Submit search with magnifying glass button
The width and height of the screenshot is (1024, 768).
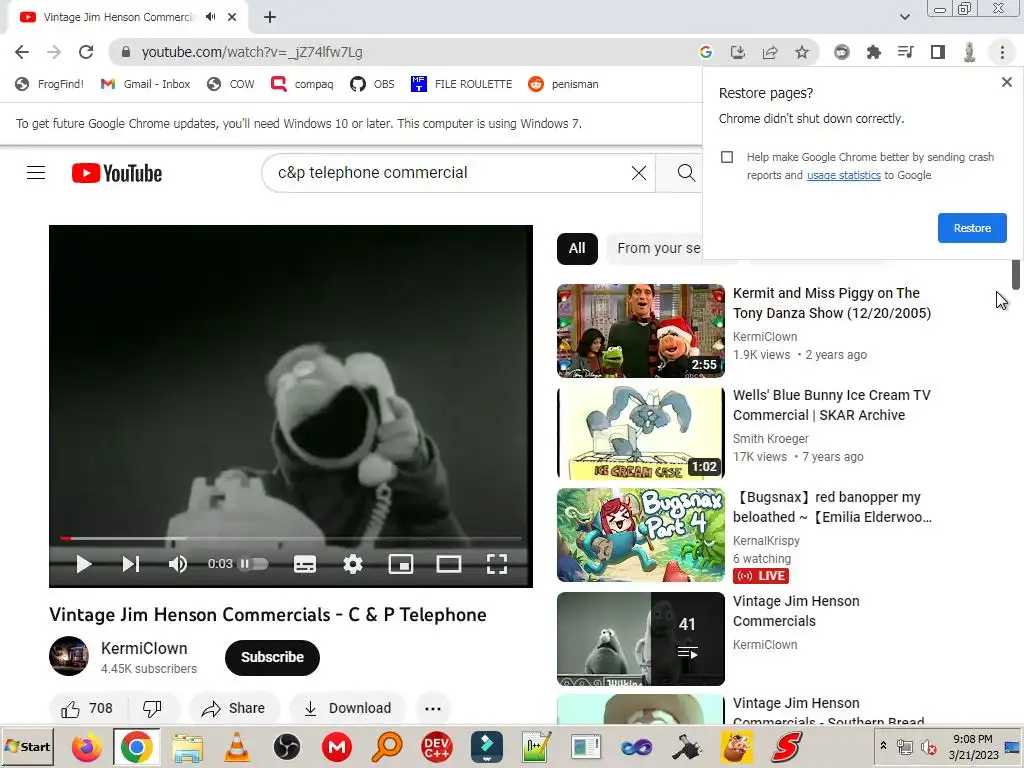tap(686, 173)
